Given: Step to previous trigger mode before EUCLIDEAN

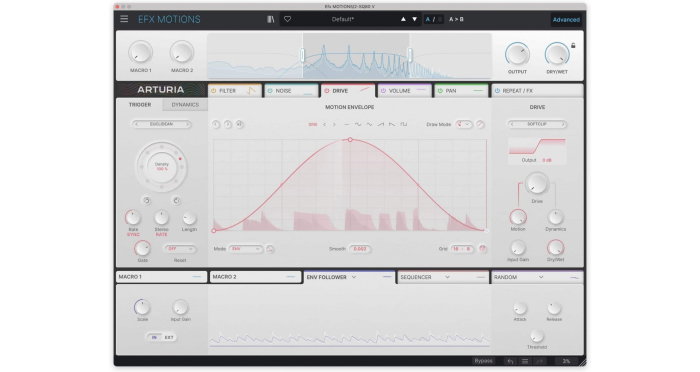Looking at the screenshot, I should 136,124.
